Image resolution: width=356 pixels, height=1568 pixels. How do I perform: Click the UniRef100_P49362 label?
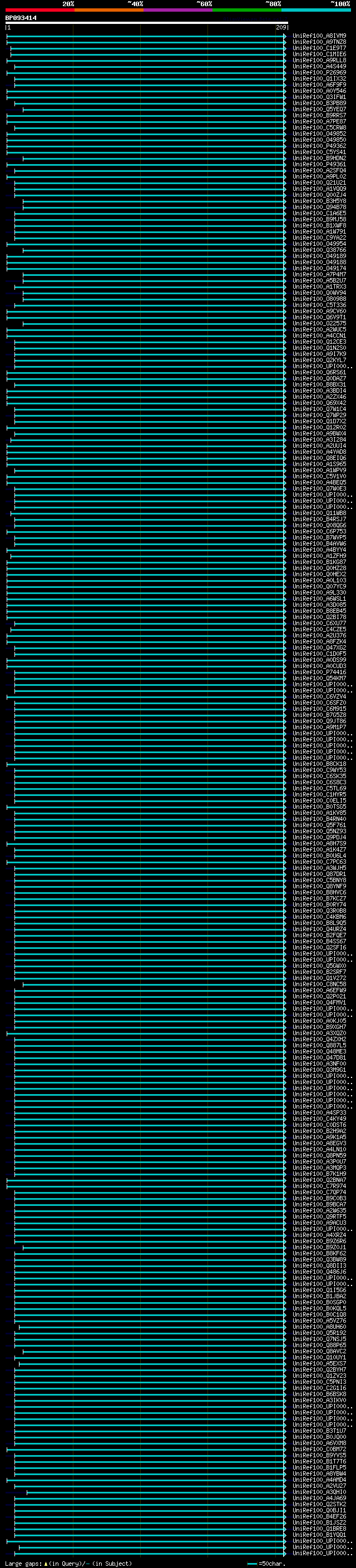(x=319, y=146)
